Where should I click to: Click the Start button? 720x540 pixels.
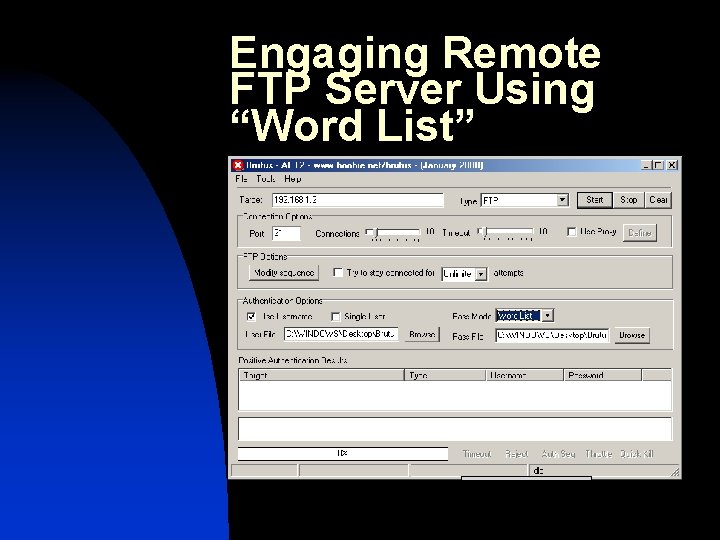tap(595, 200)
